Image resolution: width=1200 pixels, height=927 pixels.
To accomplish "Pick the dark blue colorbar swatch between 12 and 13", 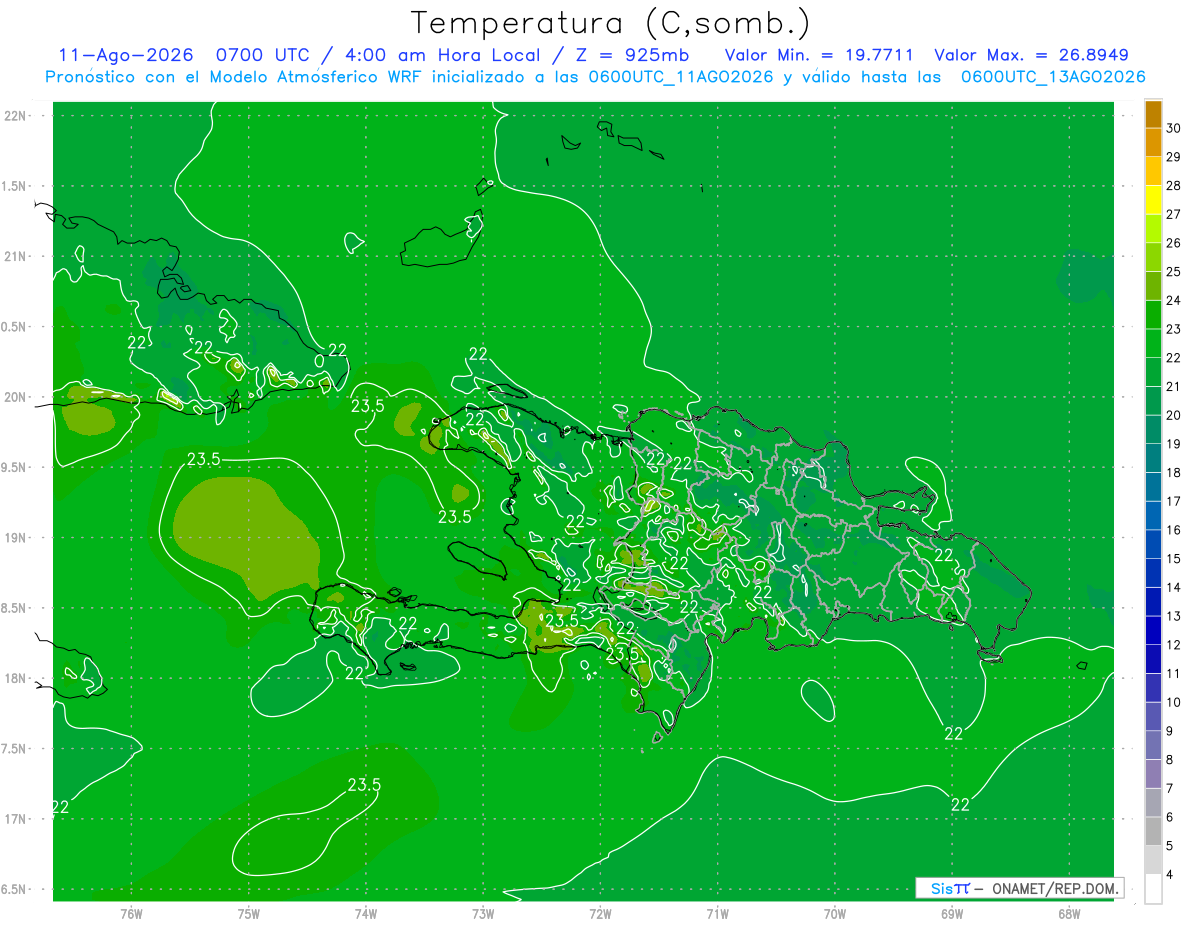I will click(x=1153, y=630).
